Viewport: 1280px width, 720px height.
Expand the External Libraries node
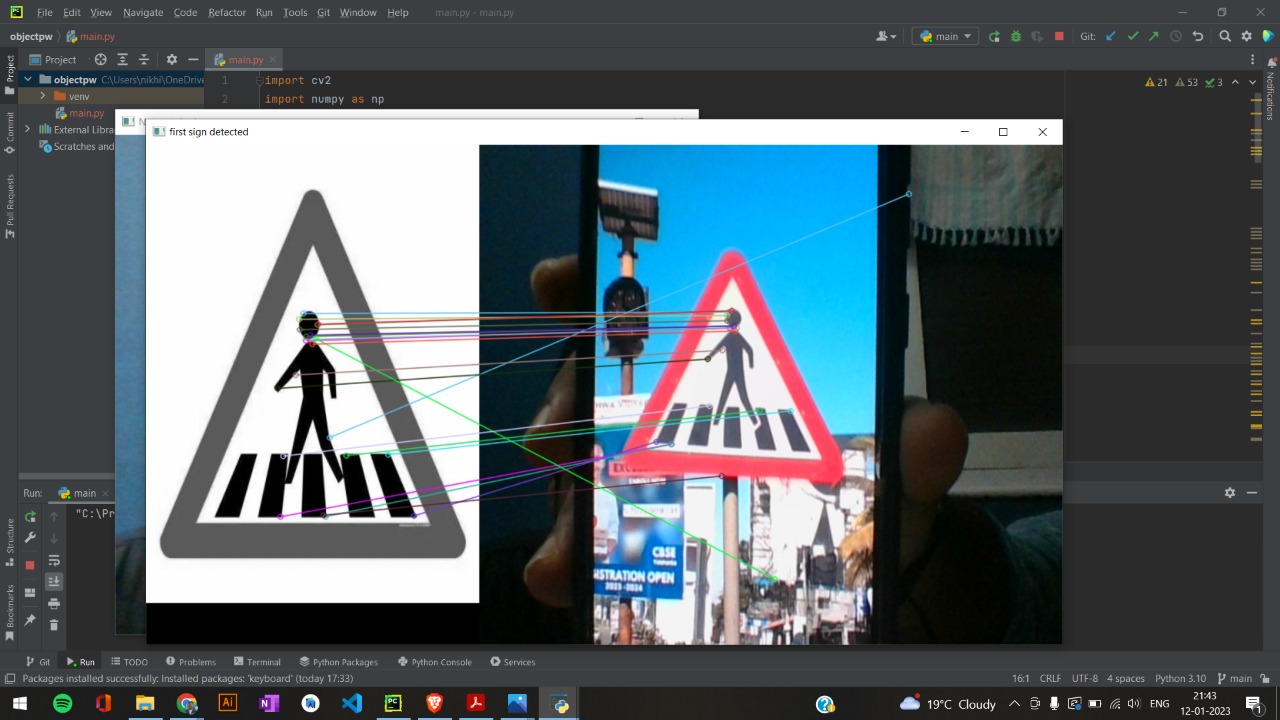pyautogui.click(x=27, y=129)
